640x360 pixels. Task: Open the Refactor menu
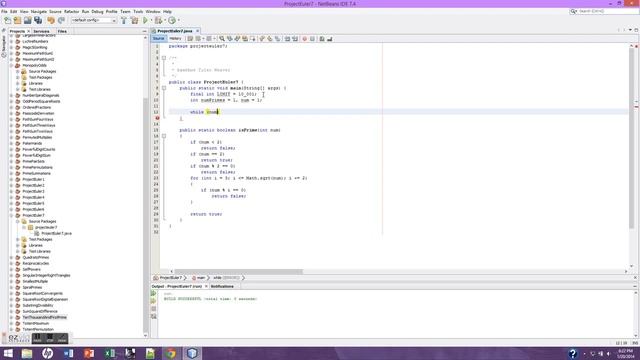tap(71, 11)
